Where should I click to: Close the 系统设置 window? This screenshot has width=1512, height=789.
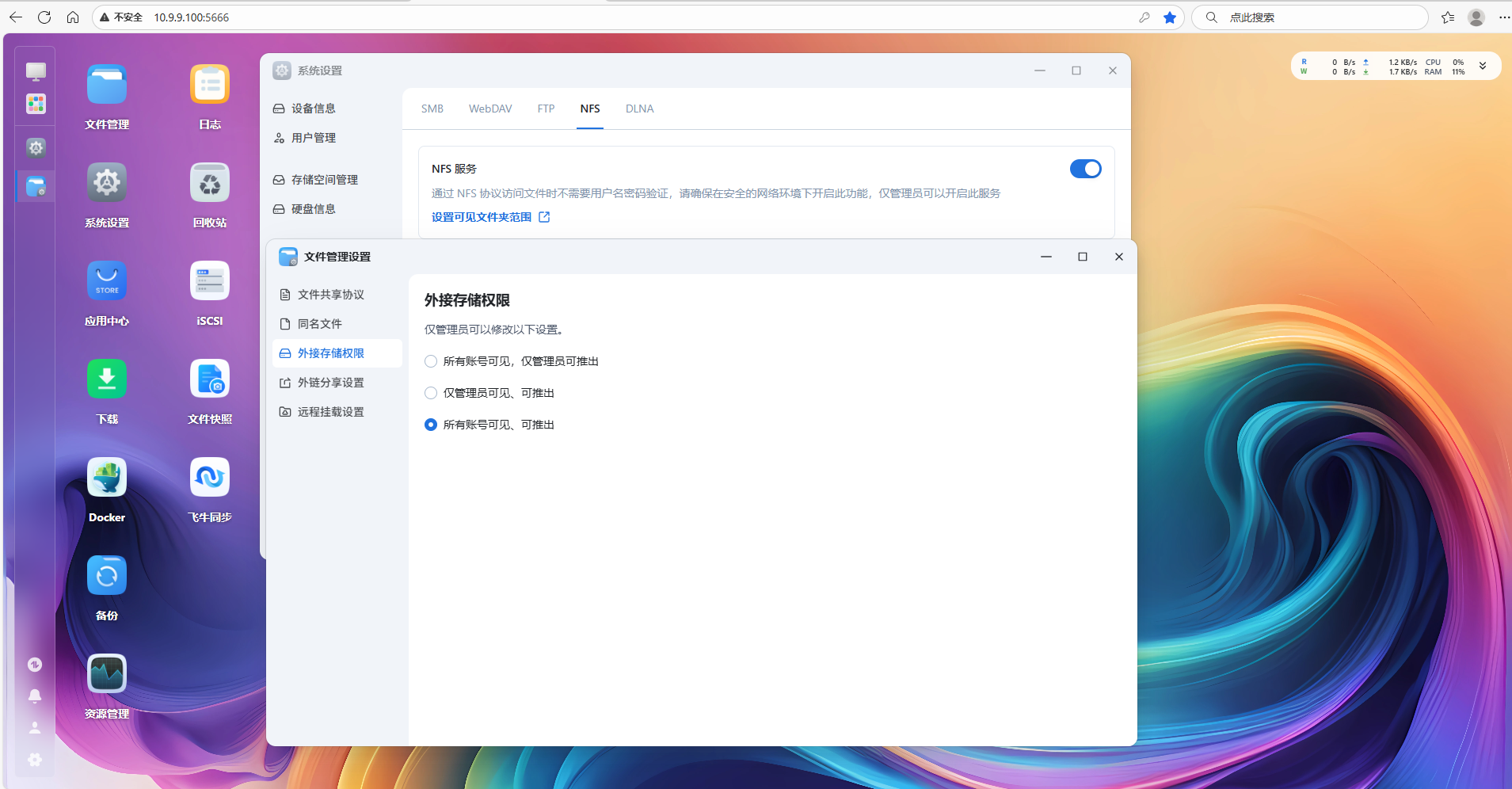[x=1113, y=71]
